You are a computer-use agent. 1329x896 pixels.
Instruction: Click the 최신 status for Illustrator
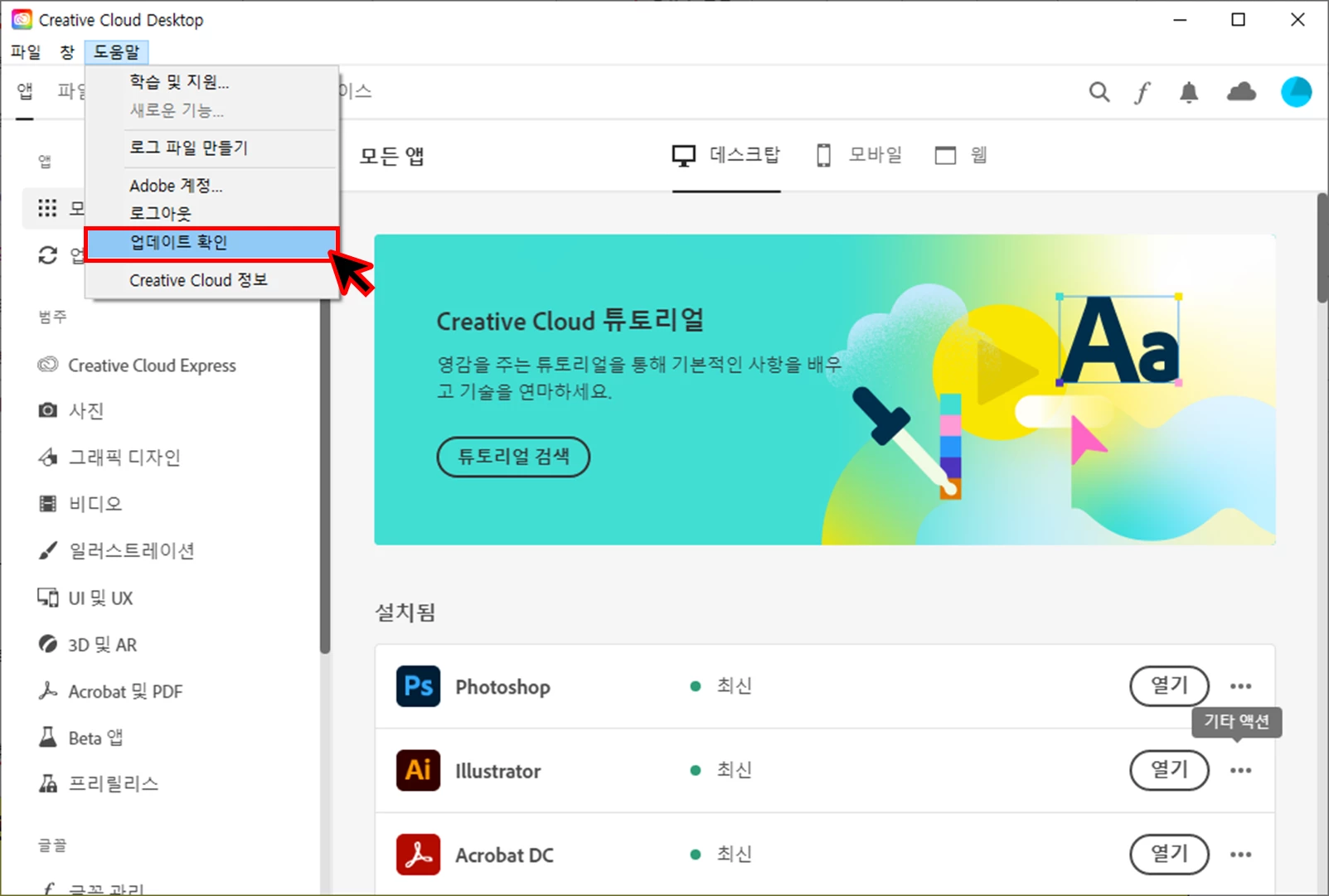[x=721, y=770]
